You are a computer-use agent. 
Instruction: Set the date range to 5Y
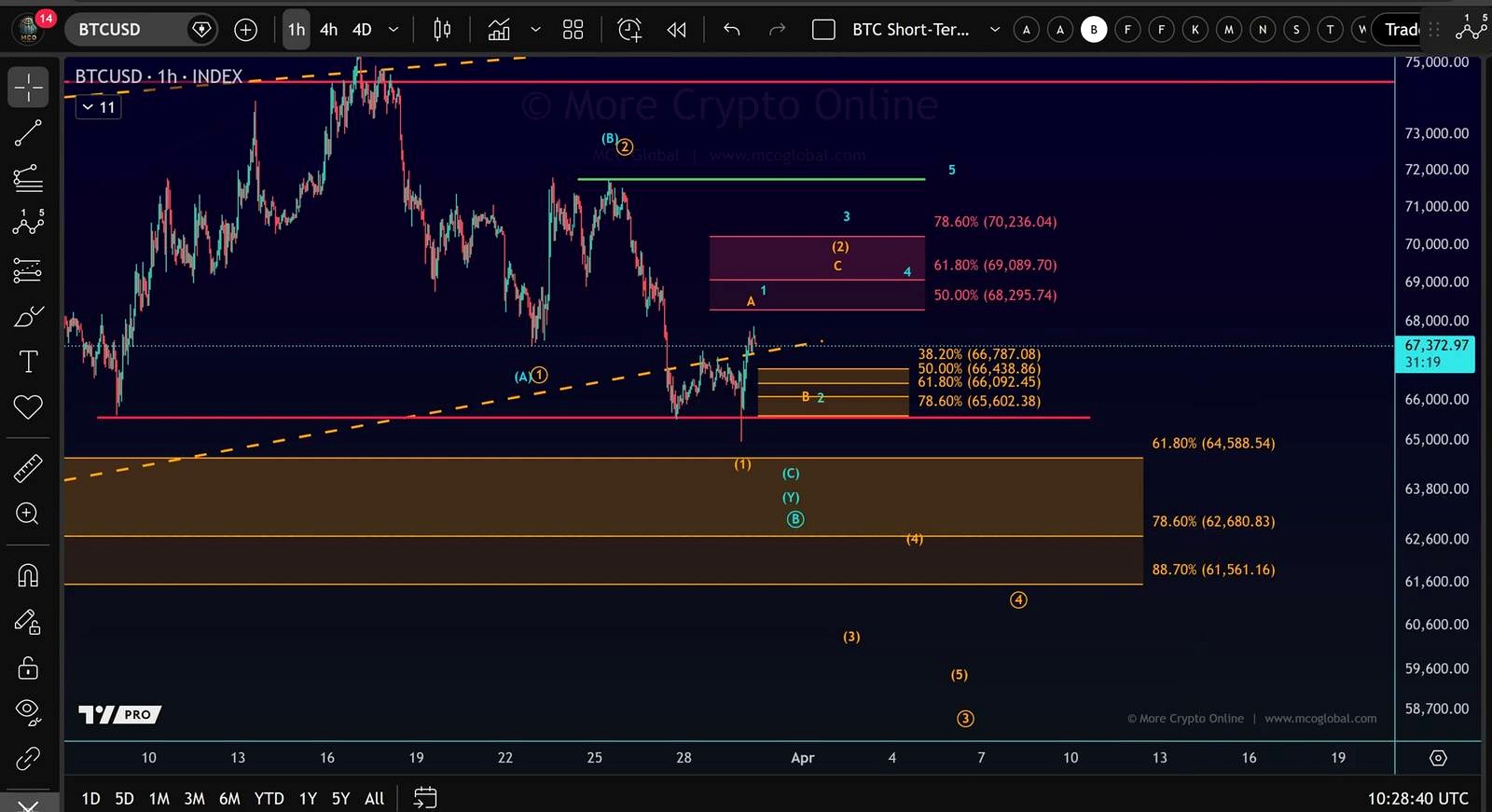[340, 798]
